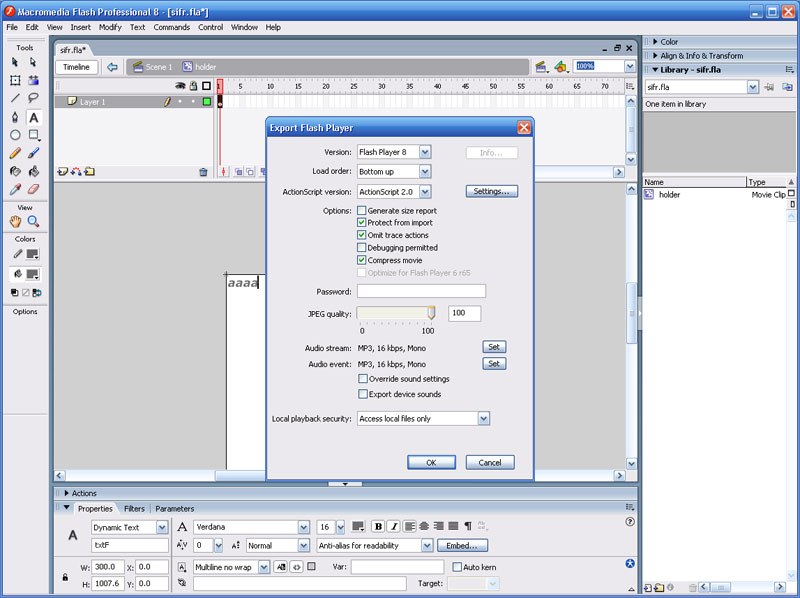
Task: Open the Properties panel help icon
Action: [x=630, y=522]
